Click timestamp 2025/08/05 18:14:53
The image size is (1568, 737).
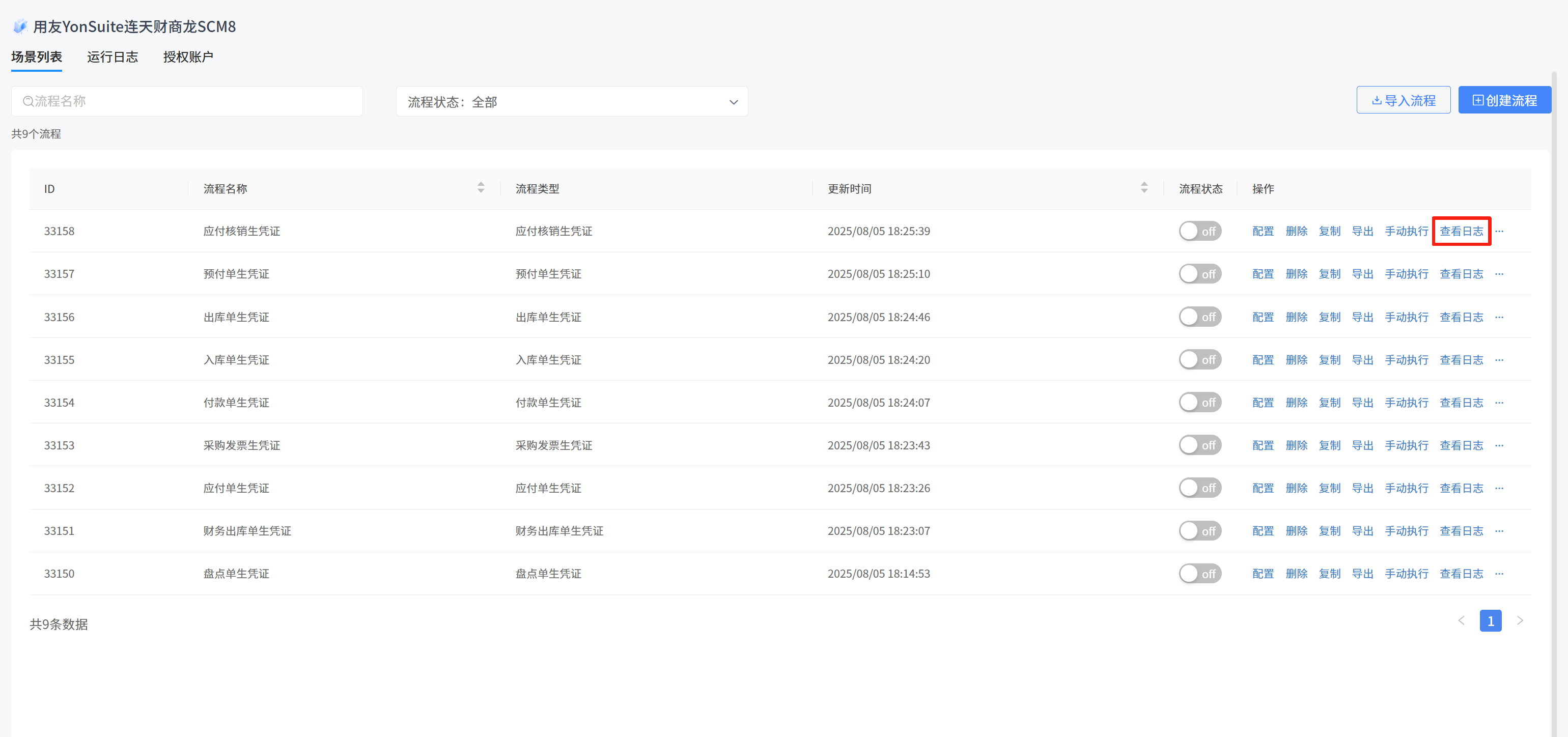point(878,574)
